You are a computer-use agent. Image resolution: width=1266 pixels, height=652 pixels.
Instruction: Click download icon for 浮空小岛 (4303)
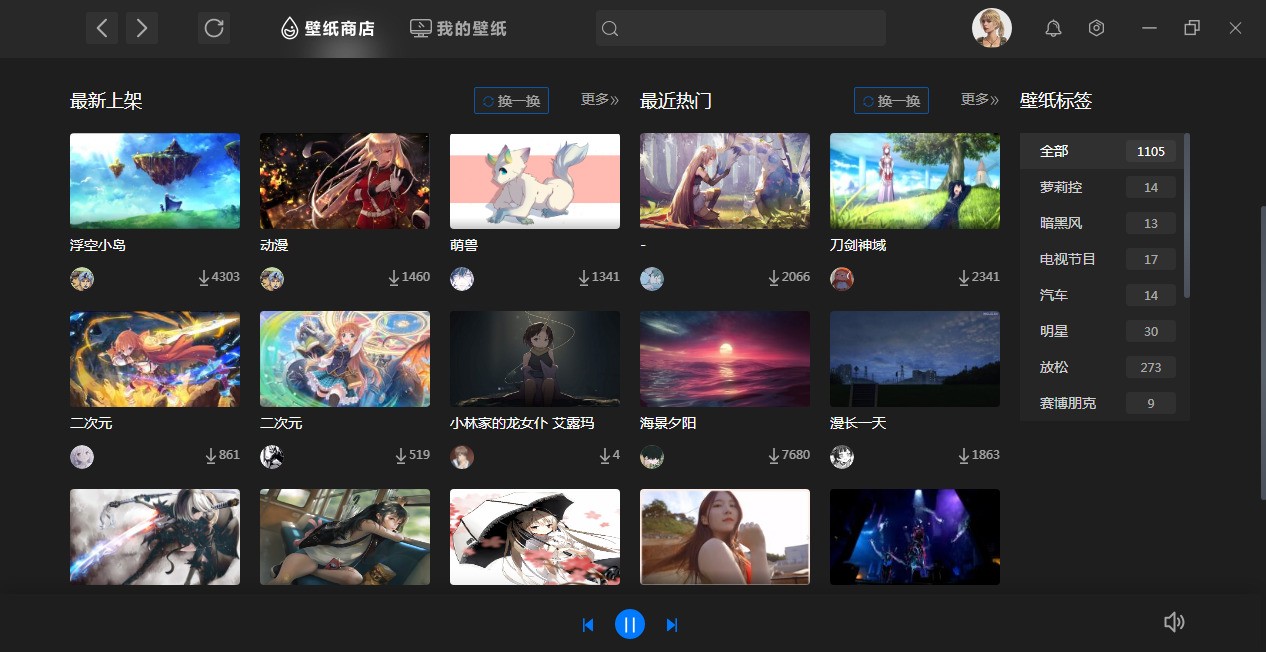point(204,277)
